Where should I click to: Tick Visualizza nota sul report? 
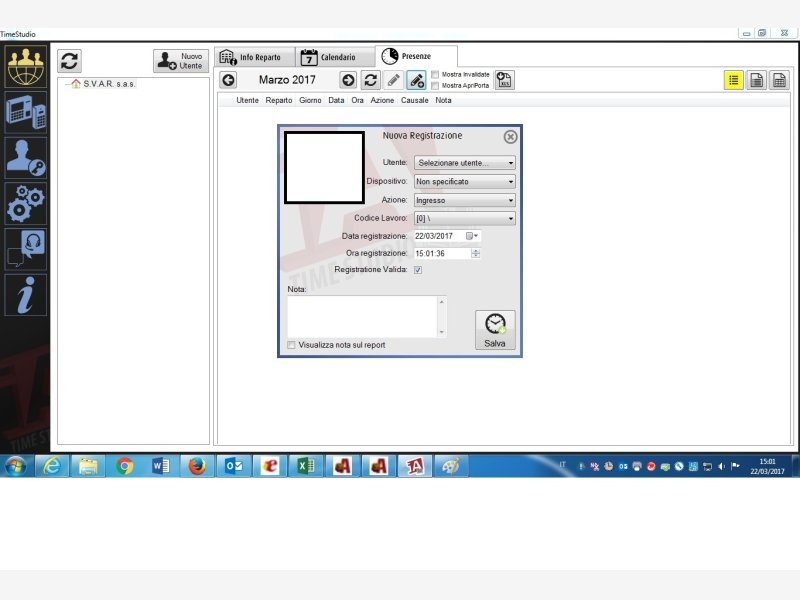tap(292, 345)
